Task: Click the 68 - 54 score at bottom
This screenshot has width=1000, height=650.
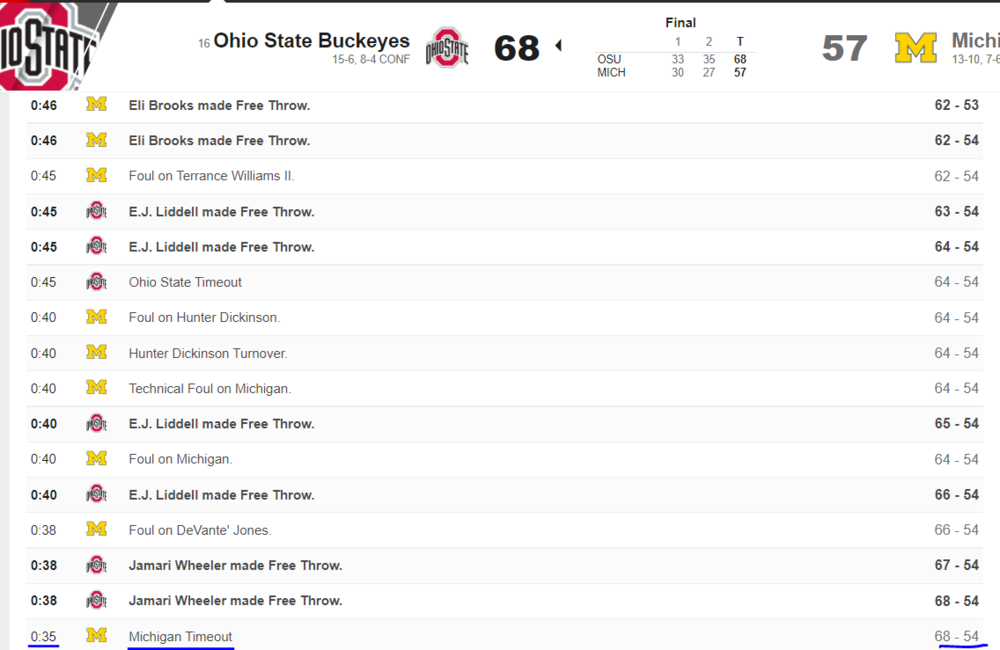Action: coord(956,636)
